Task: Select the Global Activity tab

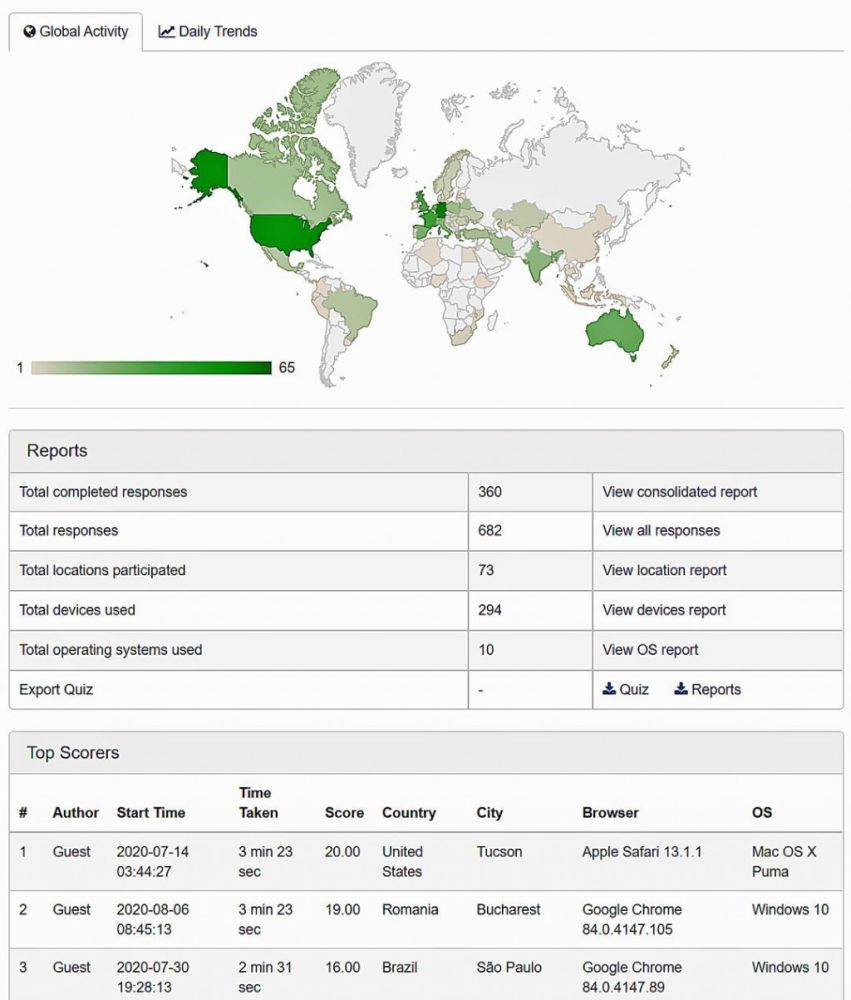Action: click(76, 31)
